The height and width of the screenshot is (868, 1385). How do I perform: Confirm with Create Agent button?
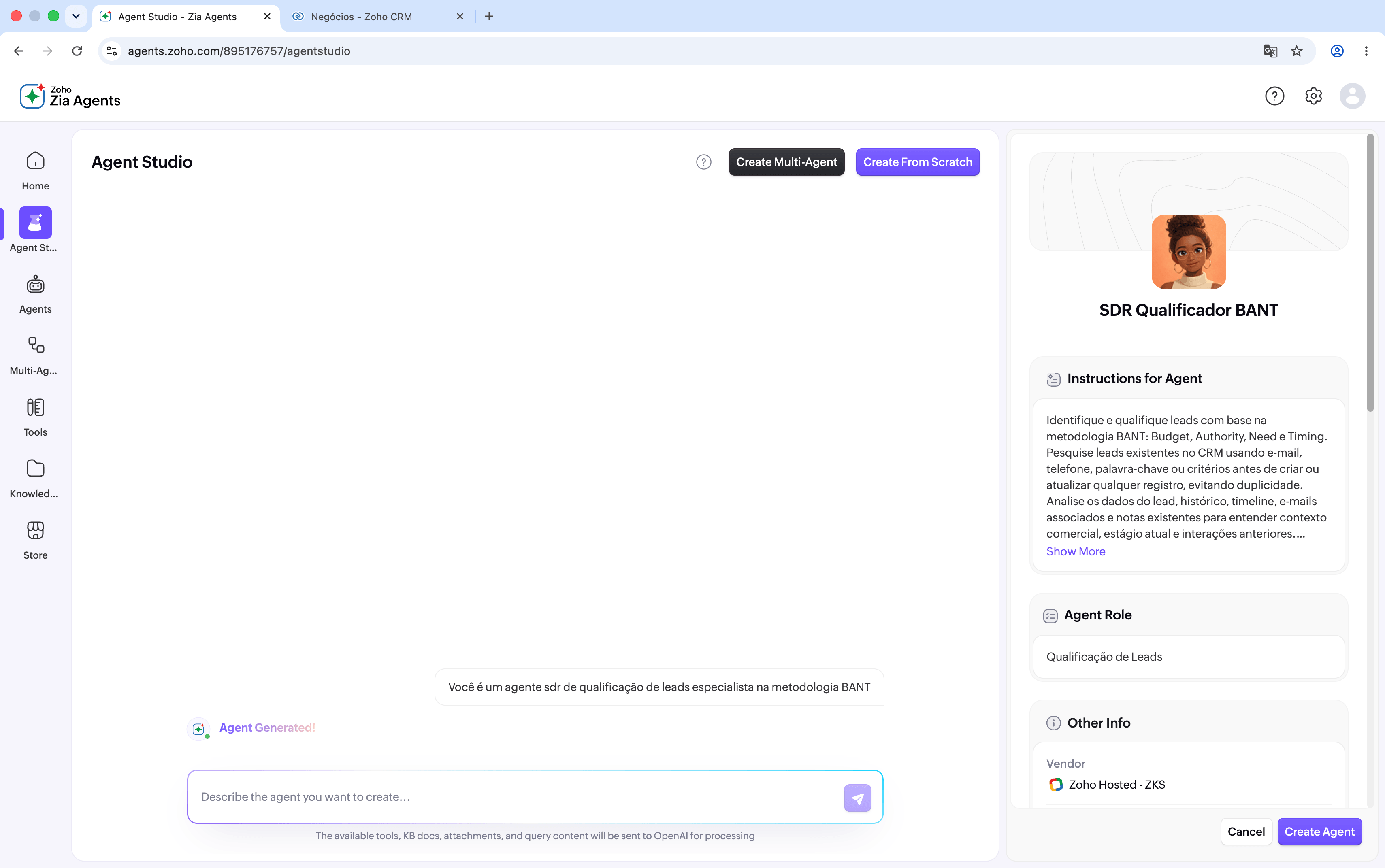pyautogui.click(x=1319, y=831)
